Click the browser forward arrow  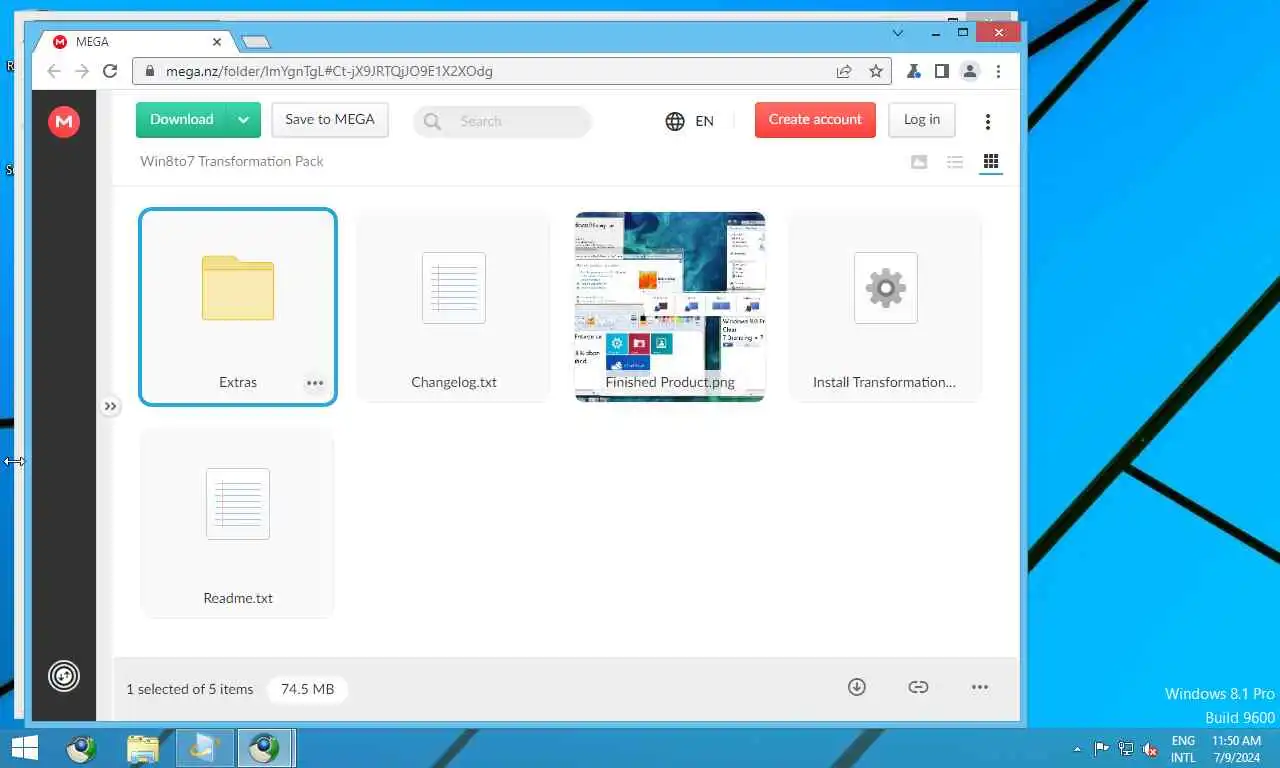tap(82, 71)
